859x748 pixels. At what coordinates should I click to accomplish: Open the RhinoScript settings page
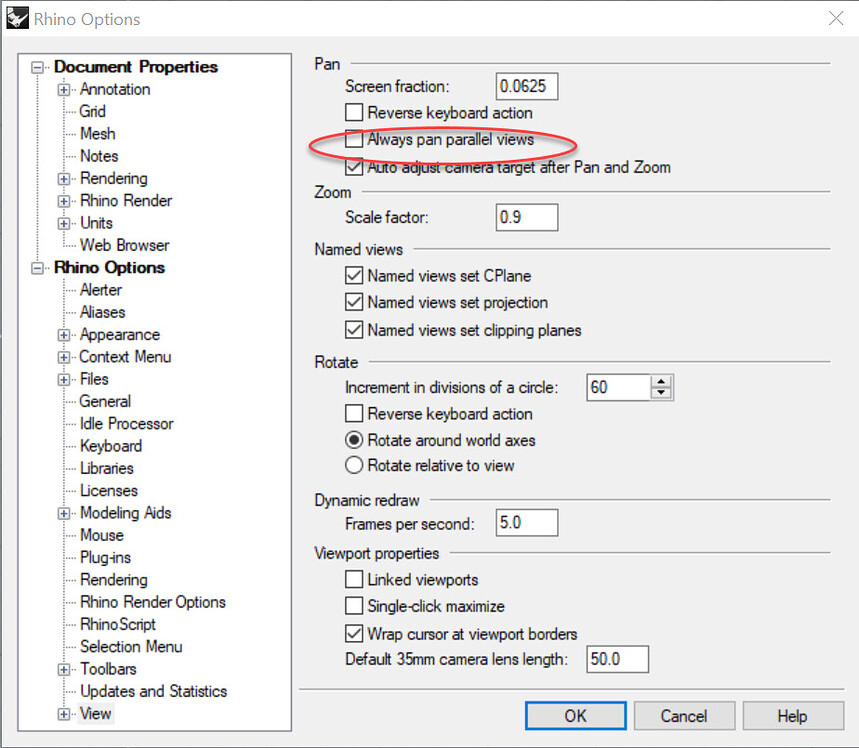click(x=118, y=624)
